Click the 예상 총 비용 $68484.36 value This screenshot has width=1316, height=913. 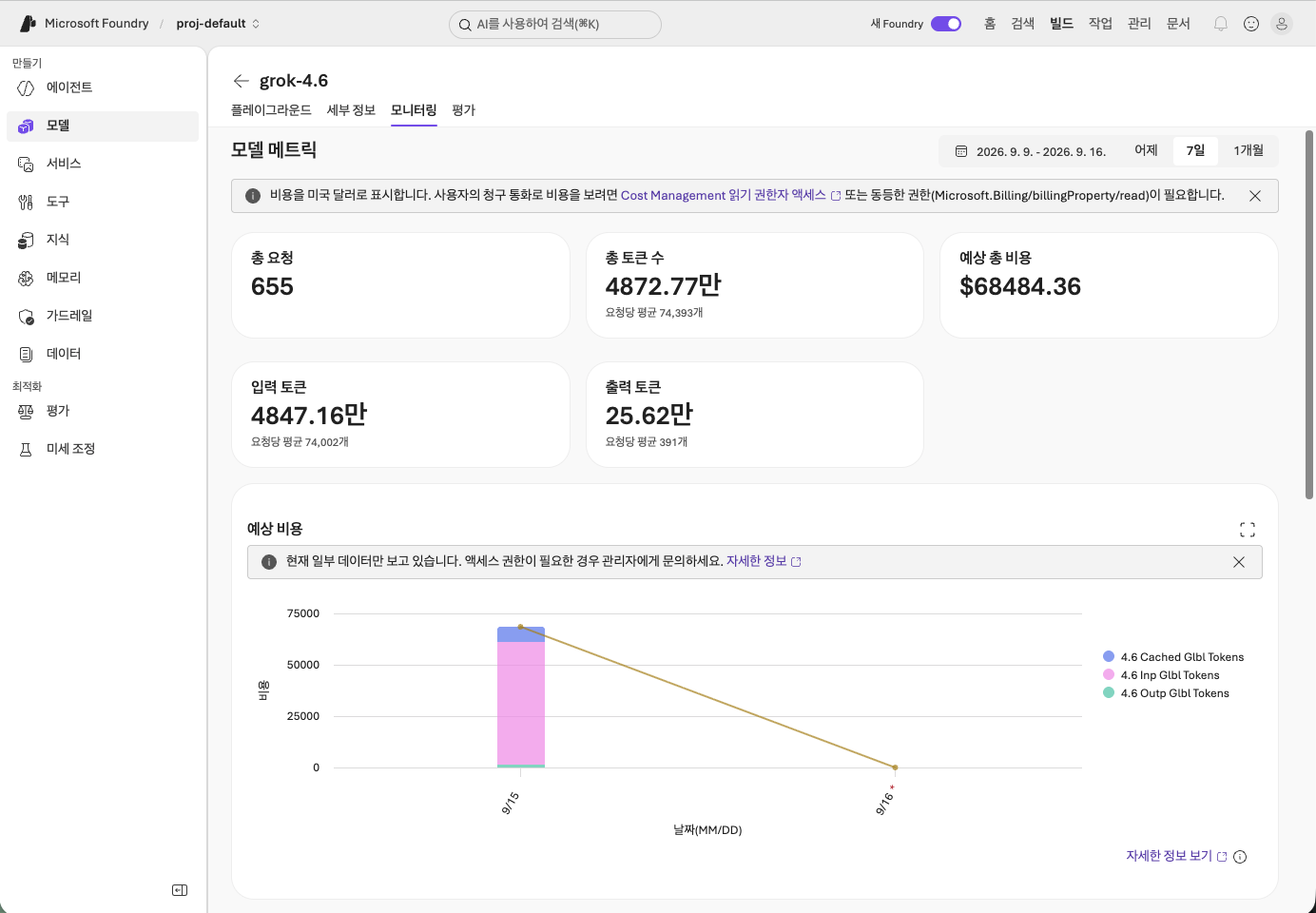pos(1020,286)
